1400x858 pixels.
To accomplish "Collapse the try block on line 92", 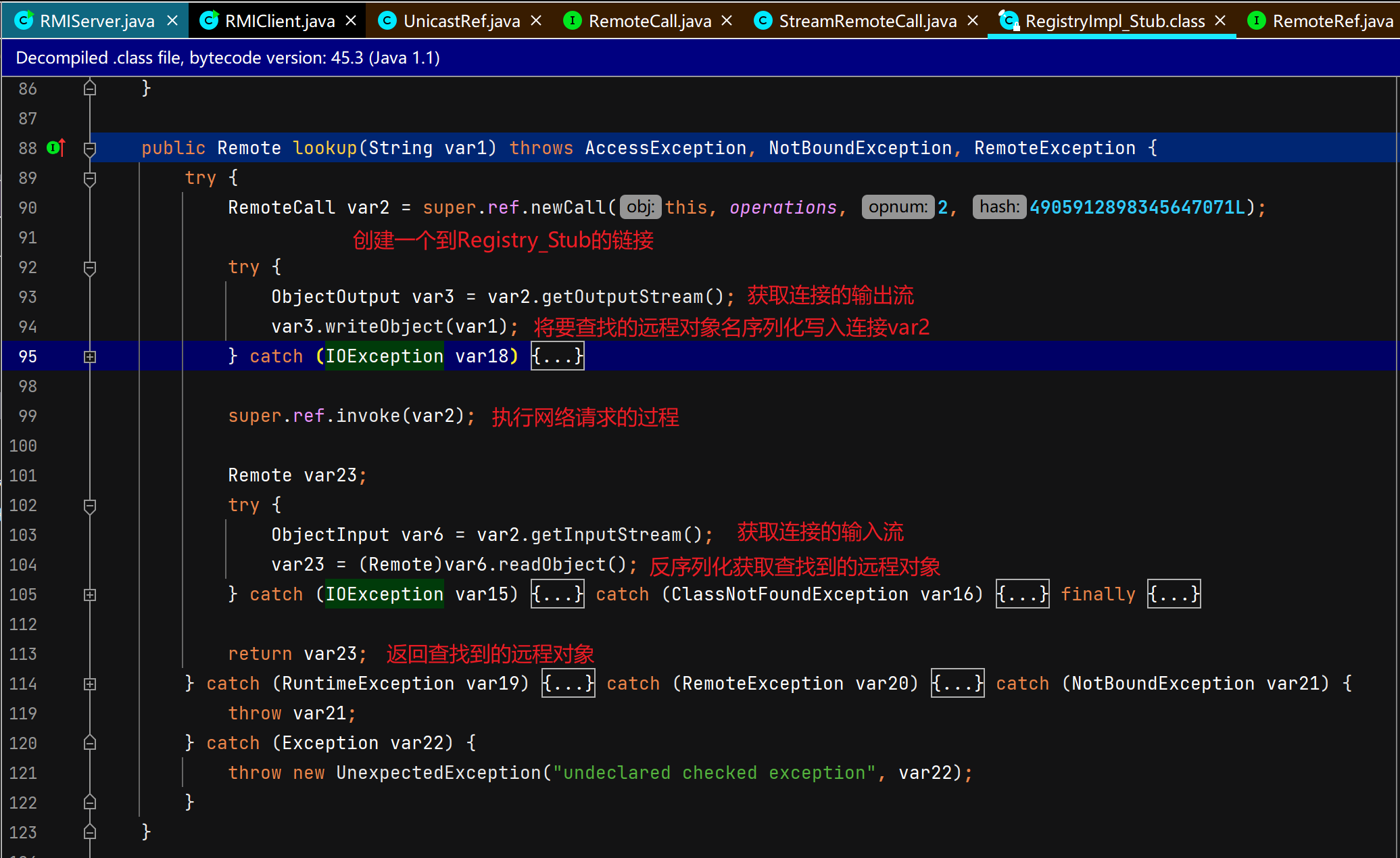I will click(x=90, y=267).
